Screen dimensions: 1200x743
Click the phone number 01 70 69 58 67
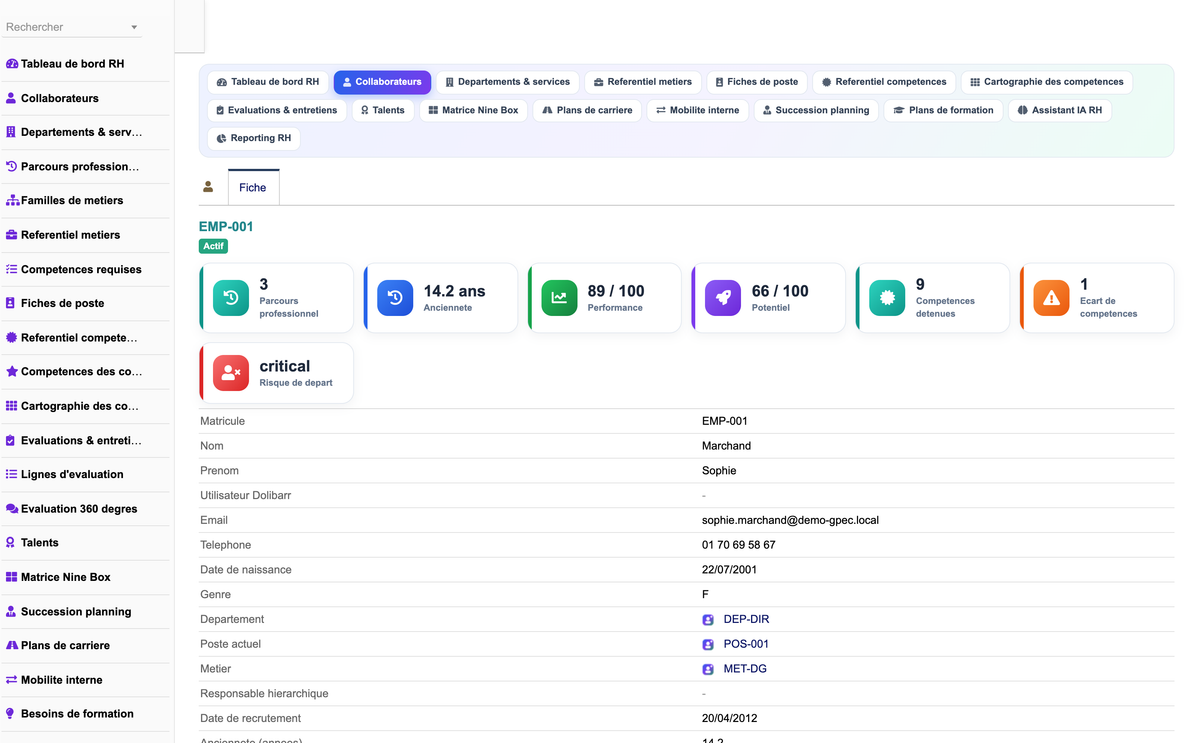point(739,545)
